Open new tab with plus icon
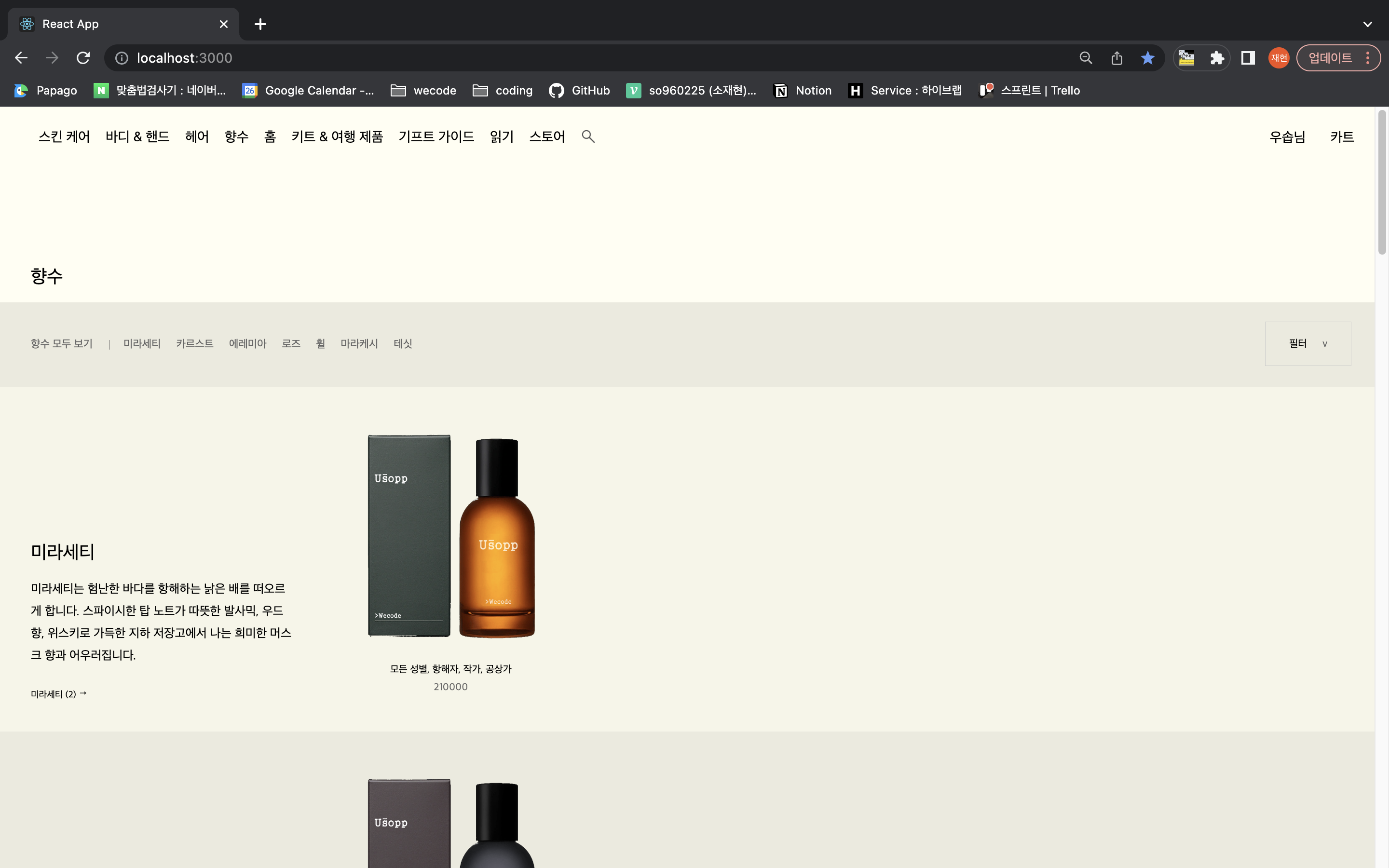 [260, 24]
